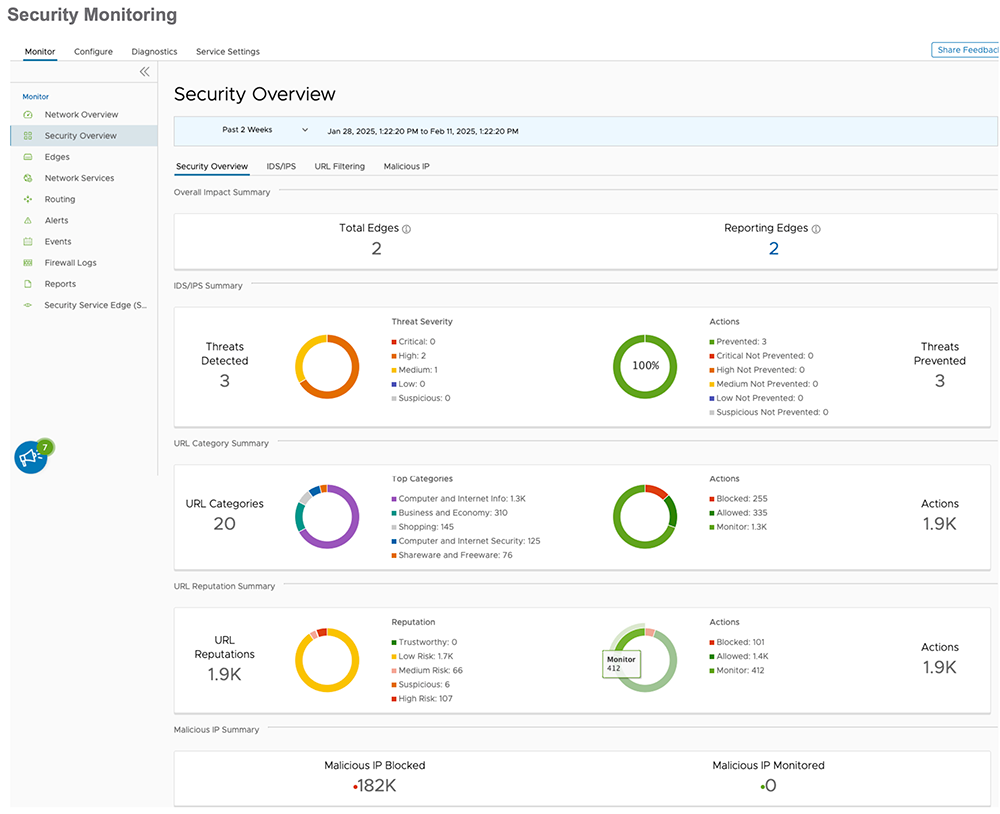This screenshot has width=1000, height=814.
Task: Click the Share Feedback button
Action: pos(965,50)
